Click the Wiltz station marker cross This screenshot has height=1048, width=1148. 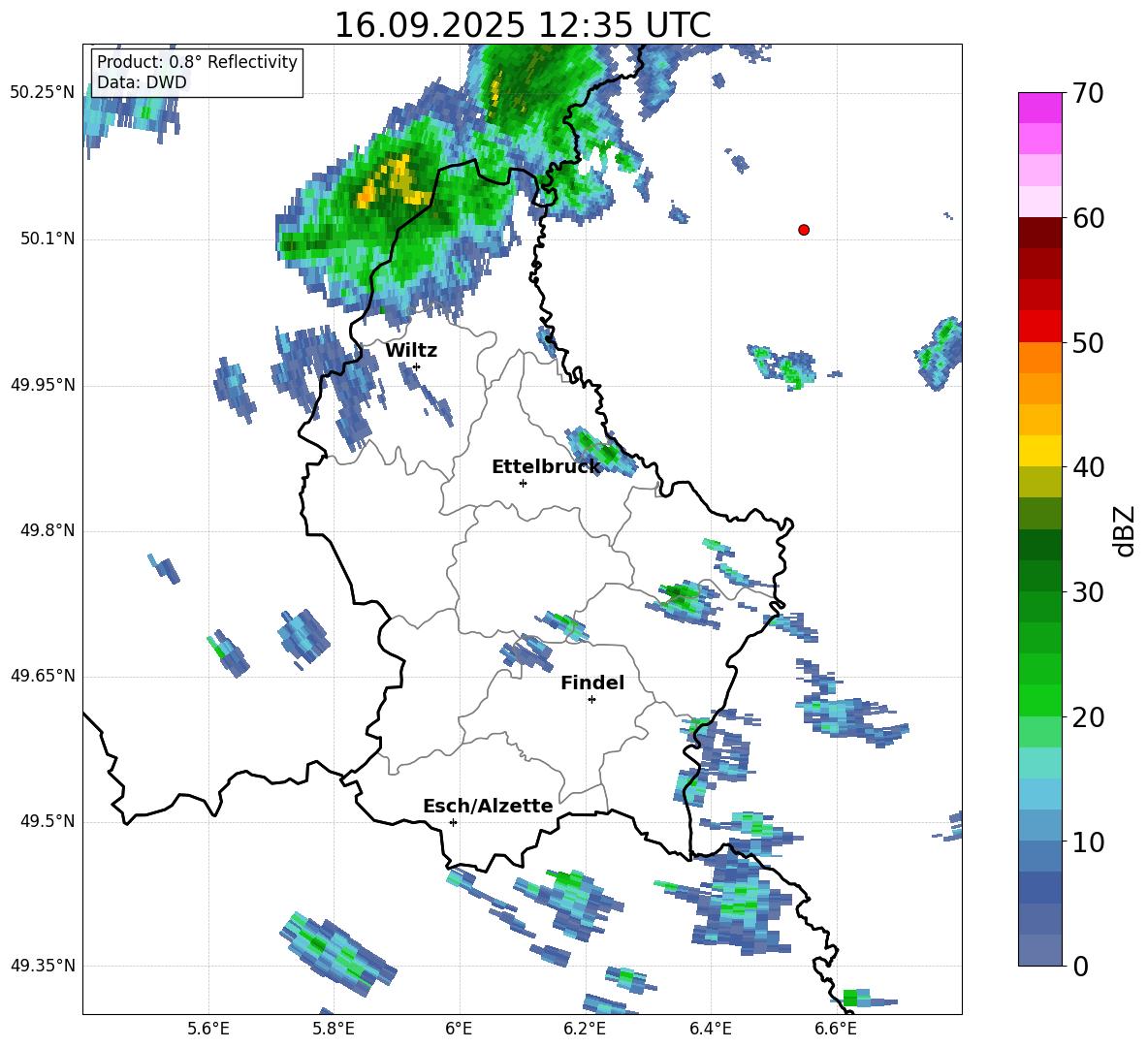tap(417, 366)
